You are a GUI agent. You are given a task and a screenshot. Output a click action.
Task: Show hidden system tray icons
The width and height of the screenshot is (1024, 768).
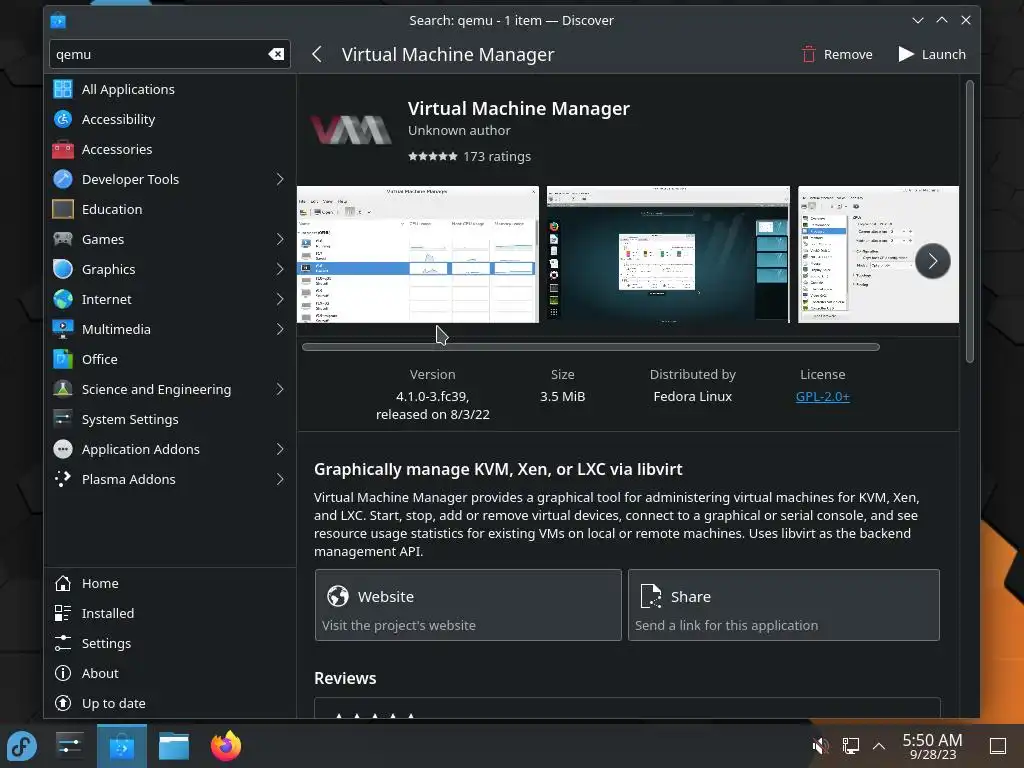pos(879,746)
